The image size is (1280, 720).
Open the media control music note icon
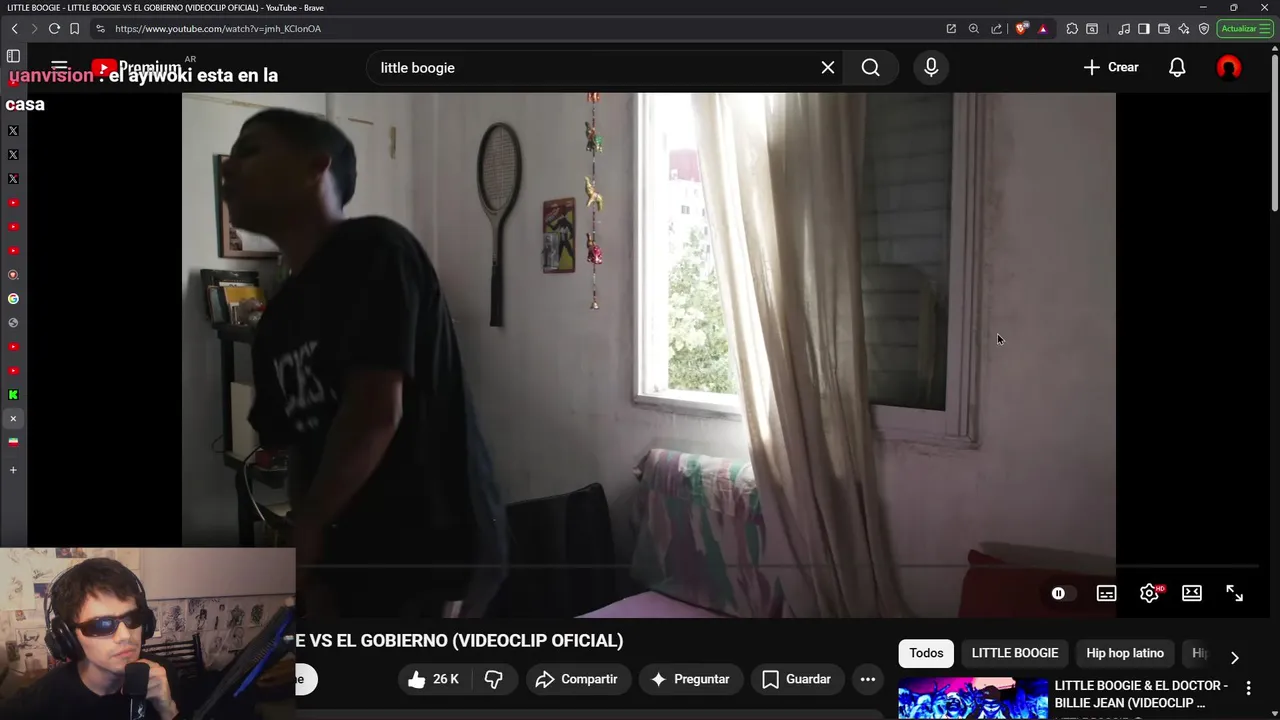1124,29
